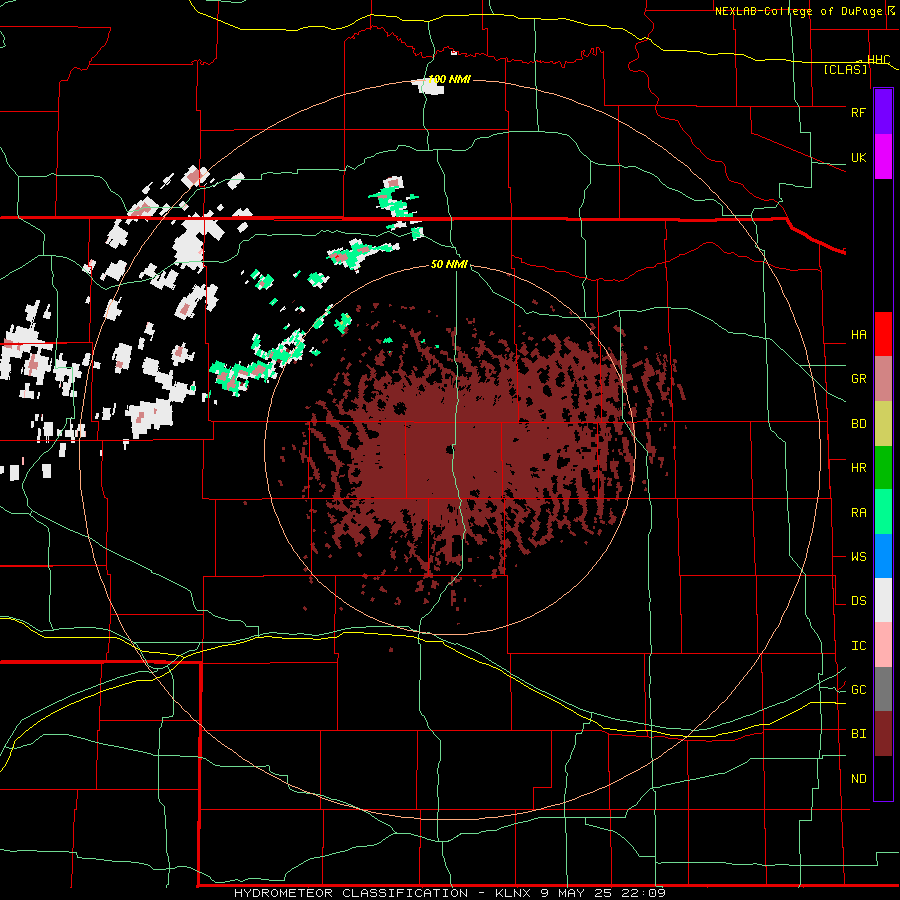The height and width of the screenshot is (900, 900).
Task: Click the dark red BI color swatch
Action: click(x=883, y=734)
